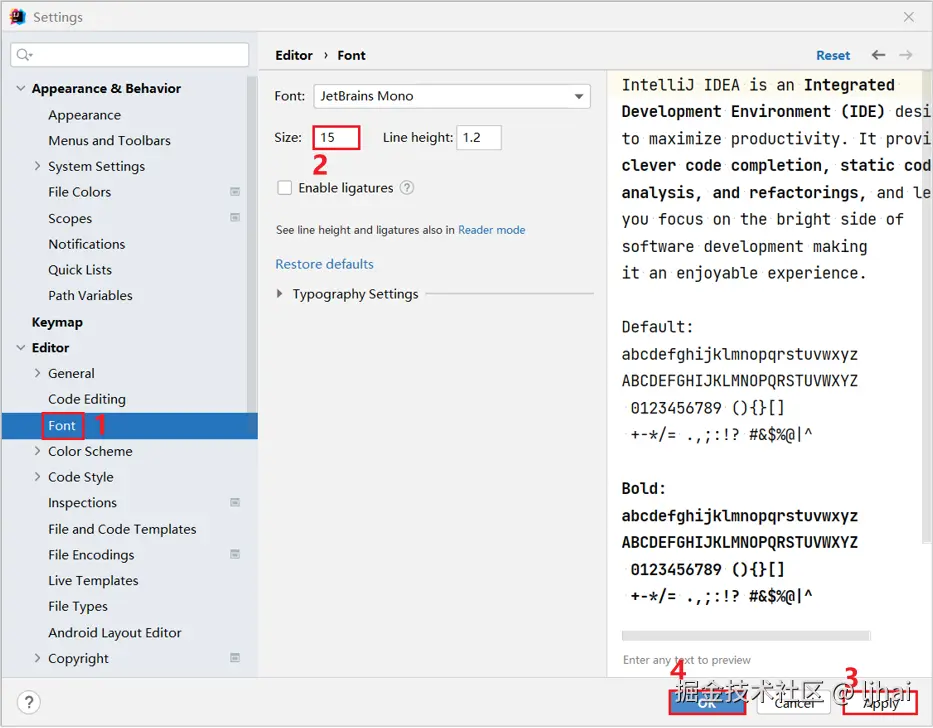Screen dimensions: 933x728
Task: Click the Apply button
Action: [x=881, y=703]
